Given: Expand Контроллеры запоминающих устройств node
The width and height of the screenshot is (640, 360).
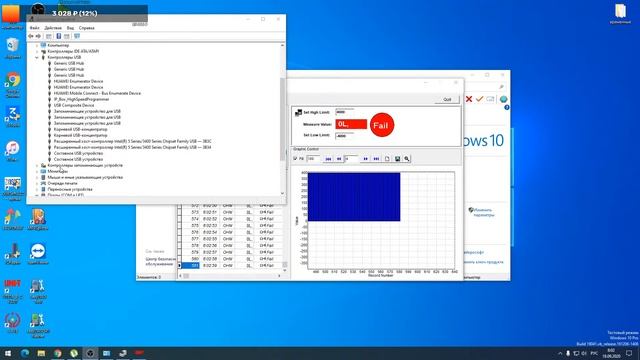Looking at the screenshot, I should (37, 165).
